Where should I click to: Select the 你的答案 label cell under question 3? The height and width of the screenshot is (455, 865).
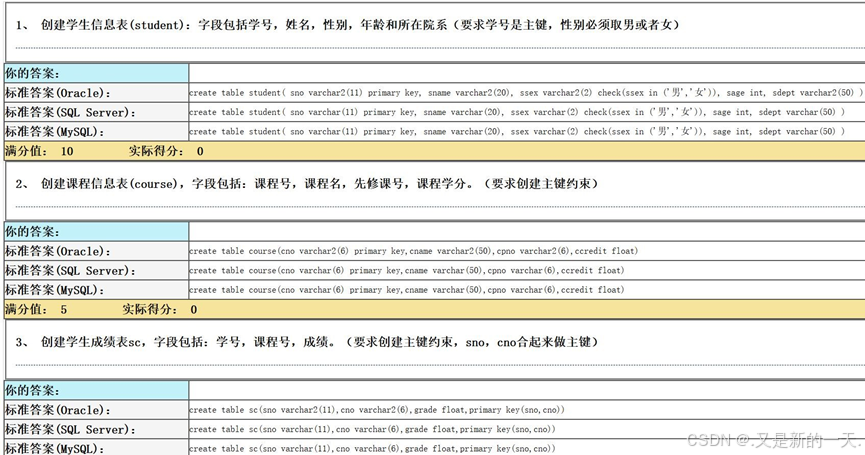click(x=96, y=389)
